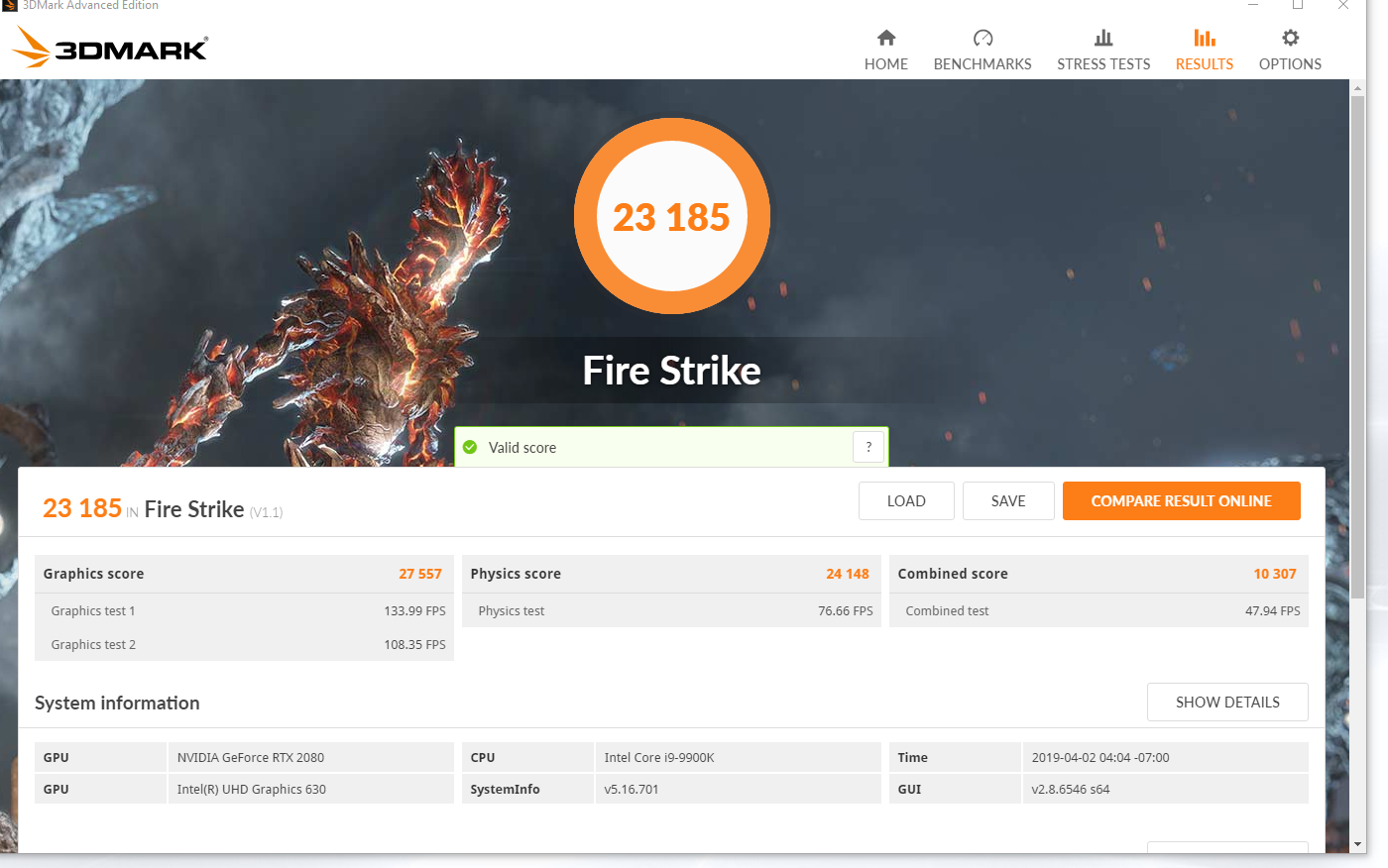
Task: Open the HOME tab label
Action: point(886,63)
